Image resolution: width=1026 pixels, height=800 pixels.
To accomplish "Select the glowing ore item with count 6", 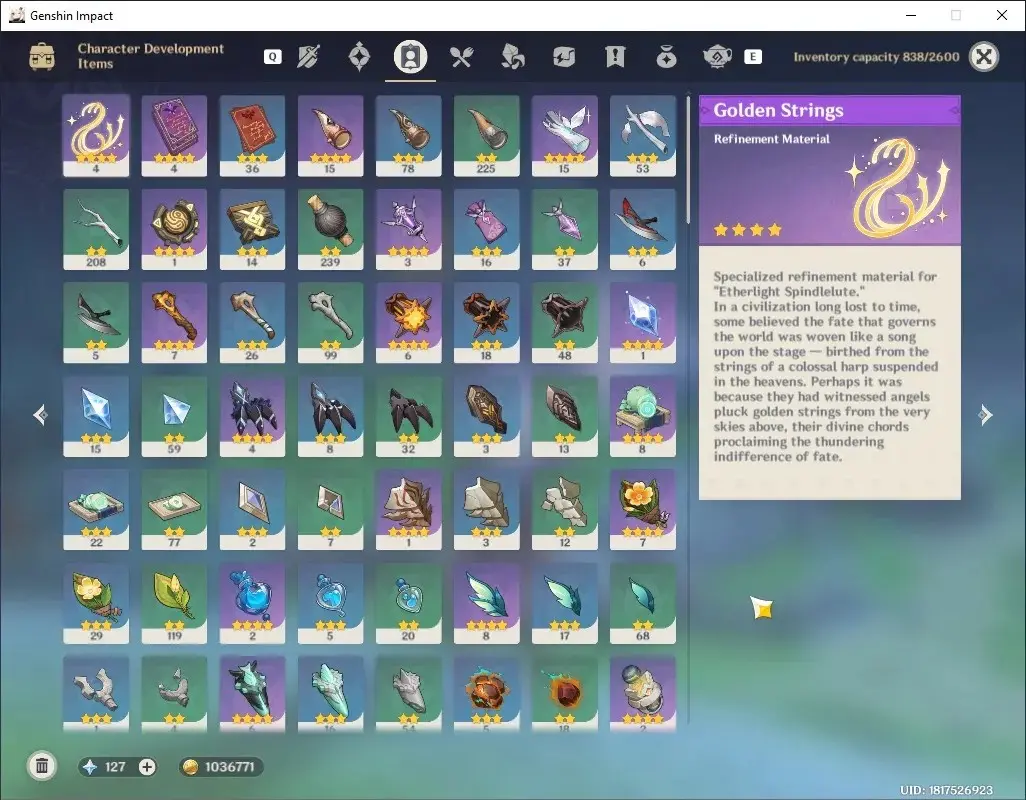I will coord(408,322).
